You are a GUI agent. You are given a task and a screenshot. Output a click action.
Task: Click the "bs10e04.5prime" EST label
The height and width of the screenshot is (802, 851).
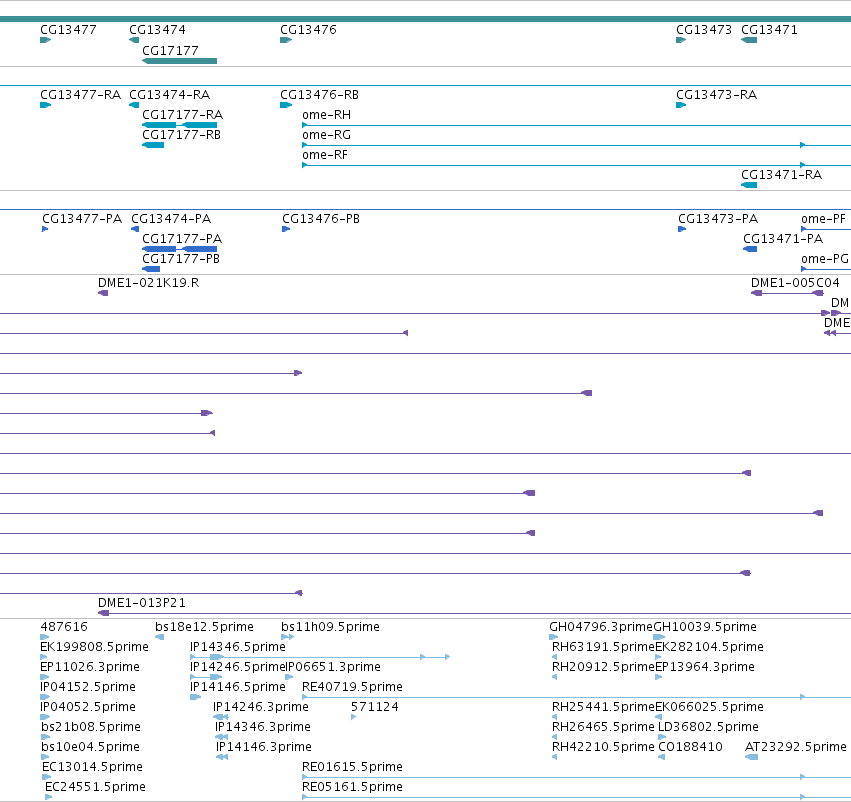(90, 747)
